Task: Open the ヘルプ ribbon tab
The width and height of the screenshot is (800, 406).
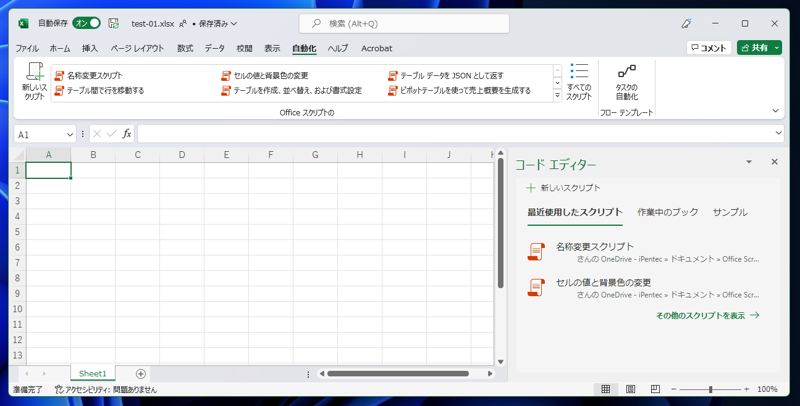Action: [338, 48]
